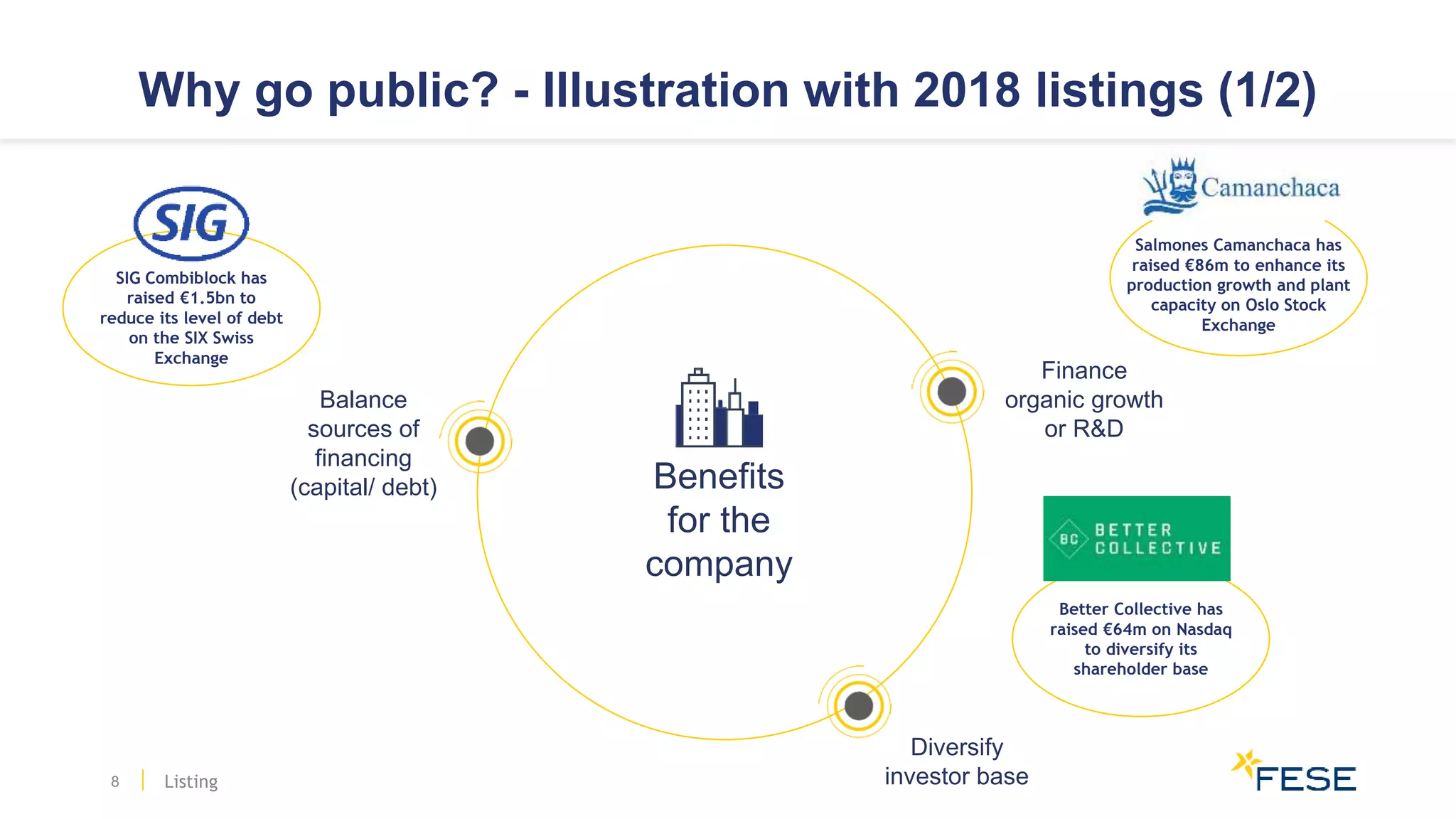Click the node beside 'Balance sources of financing'
1456x819 pixels.
[480, 441]
